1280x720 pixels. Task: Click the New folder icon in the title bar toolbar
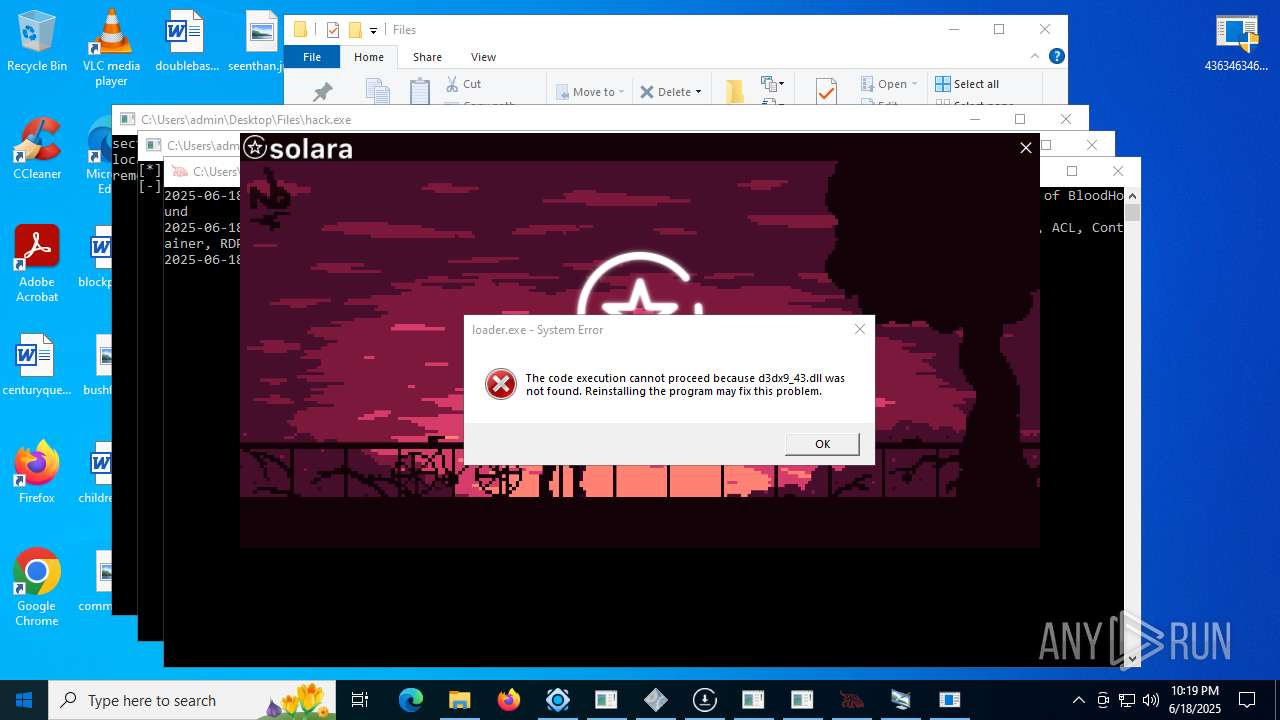pos(354,30)
